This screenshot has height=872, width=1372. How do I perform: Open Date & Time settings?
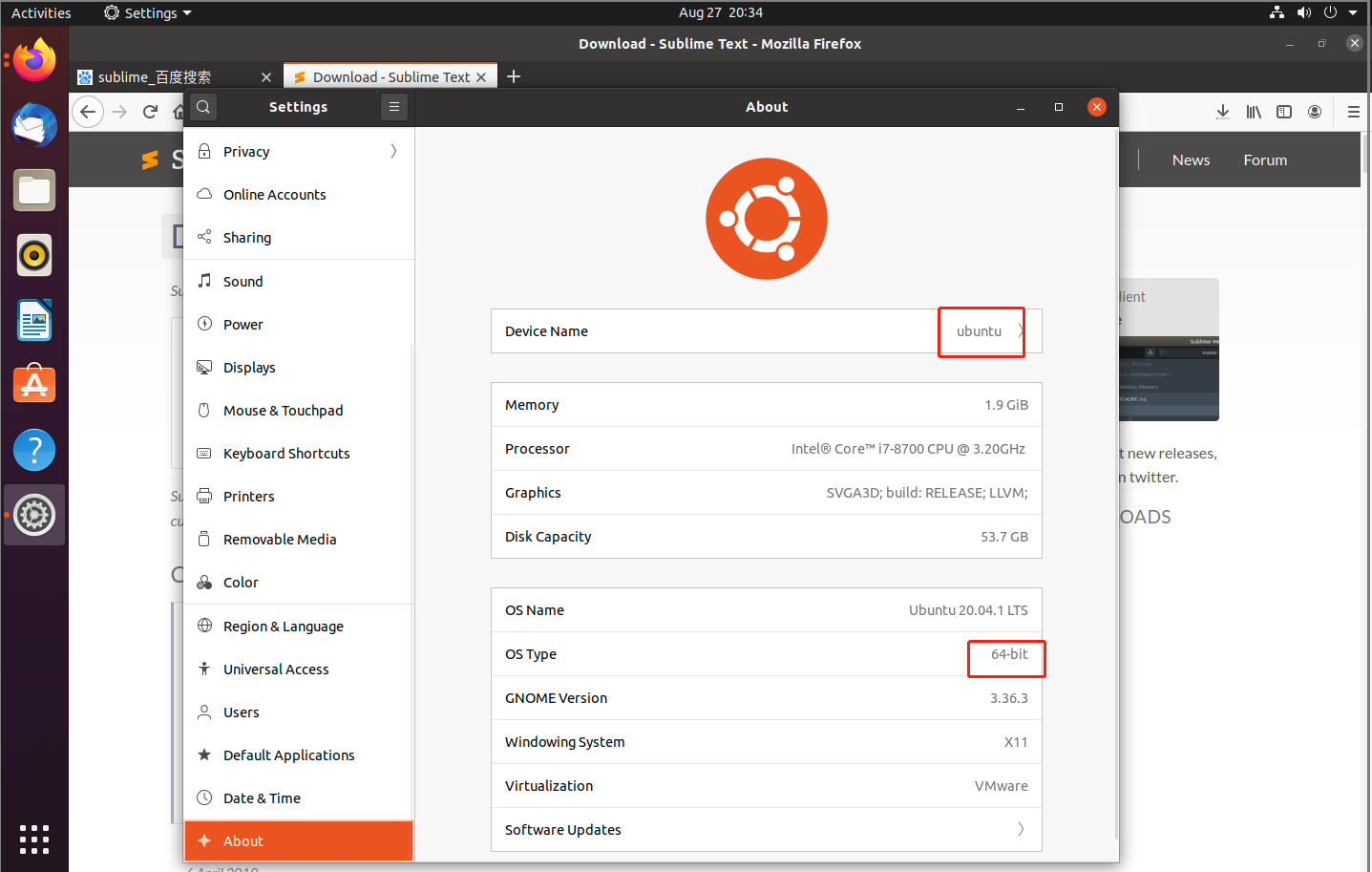[x=299, y=798]
